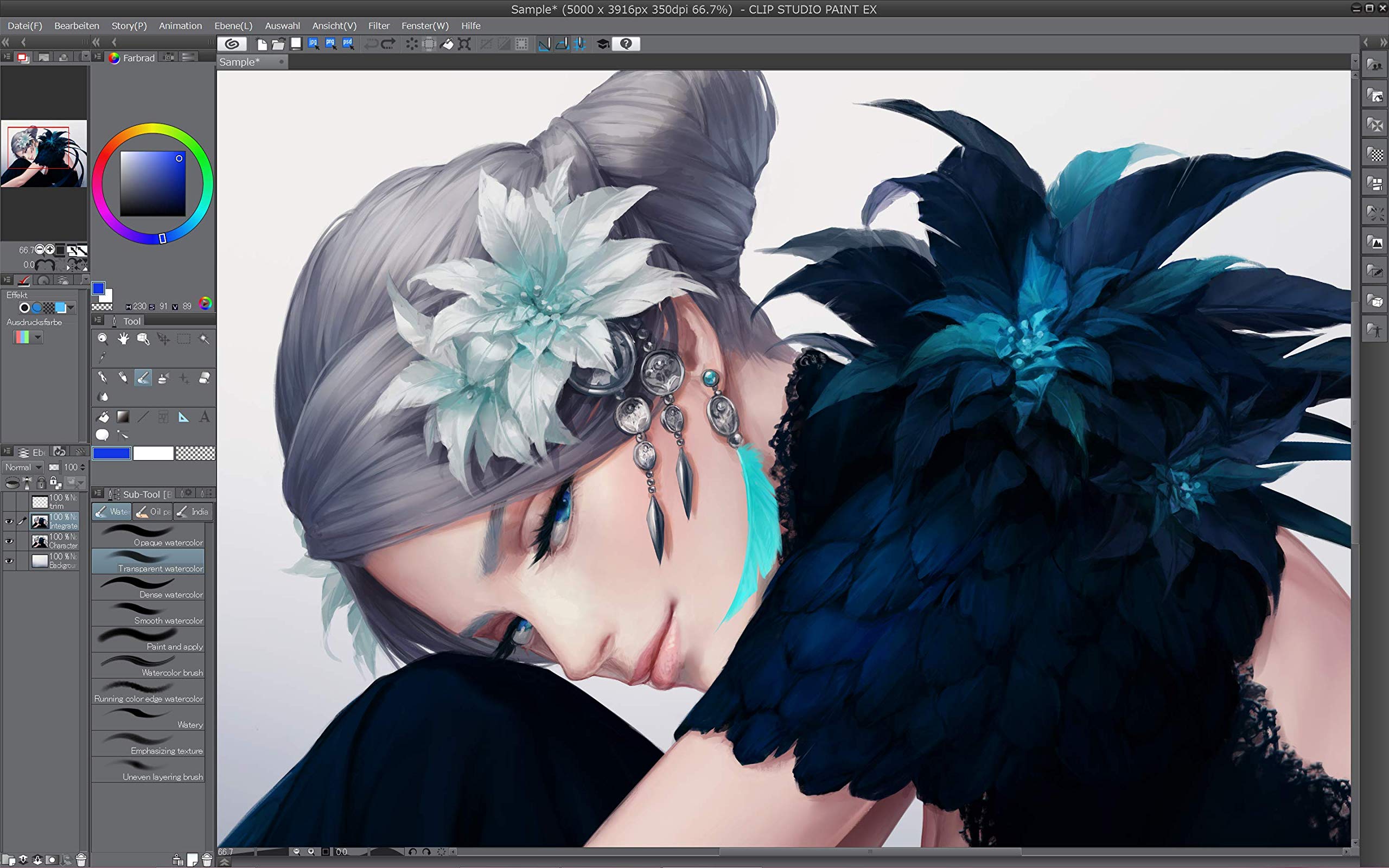Export as jpg from toolbar
The height and width of the screenshot is (868, 1389).
(314, 43)
